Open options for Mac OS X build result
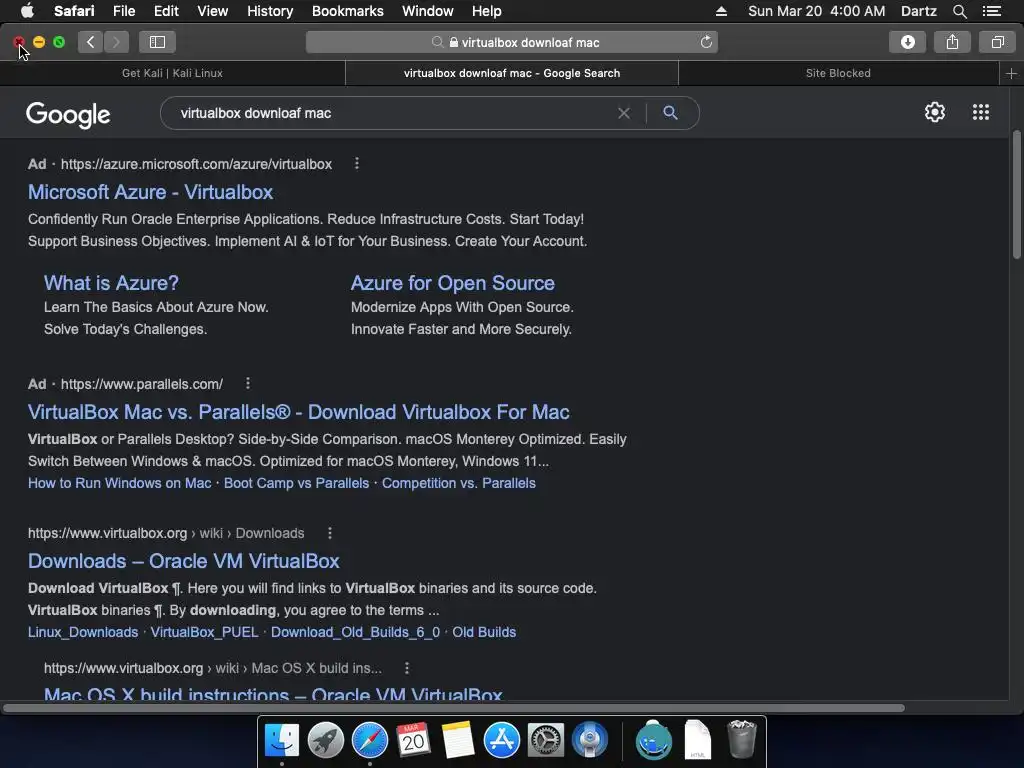This screenshot has width=1024, height=768. (407, 668)
